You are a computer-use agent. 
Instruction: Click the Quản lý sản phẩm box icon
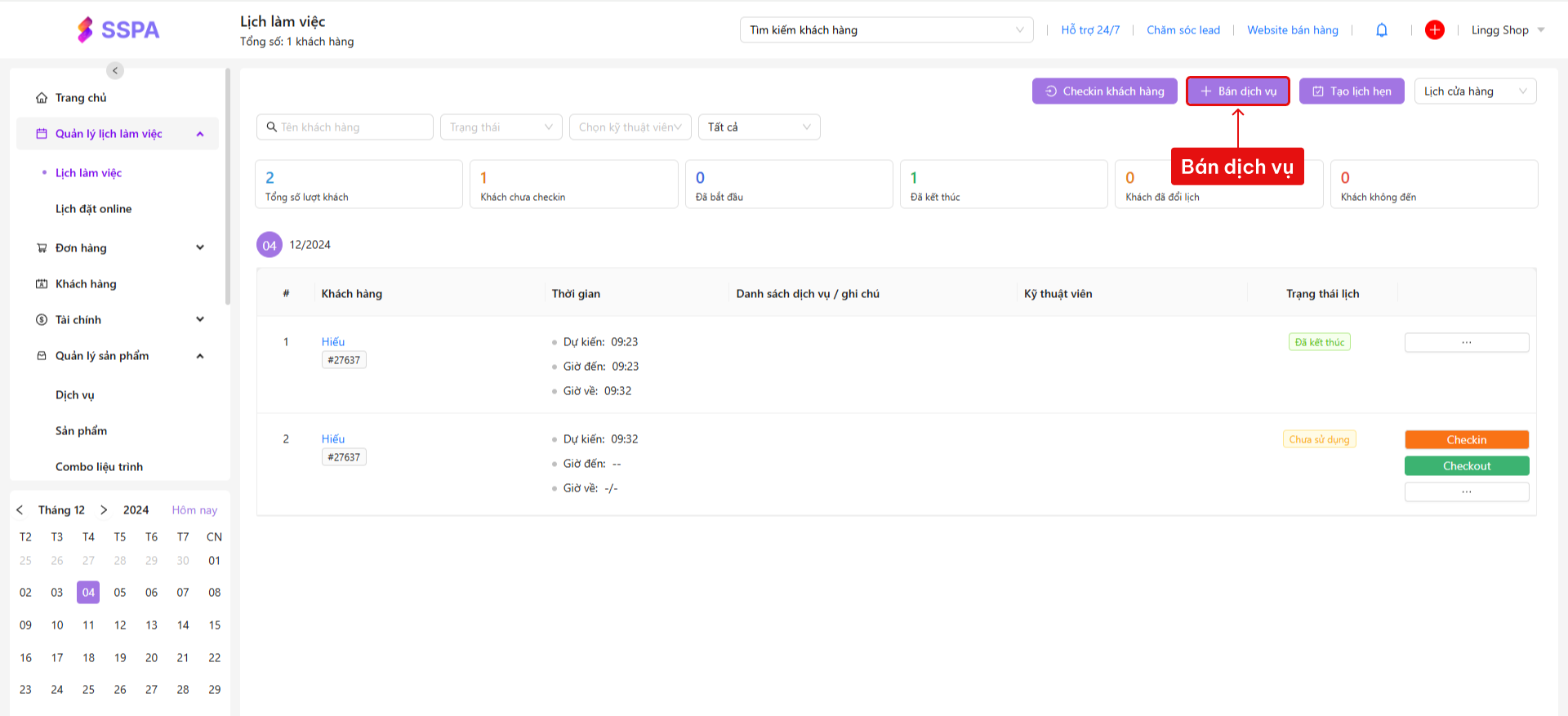42,356
